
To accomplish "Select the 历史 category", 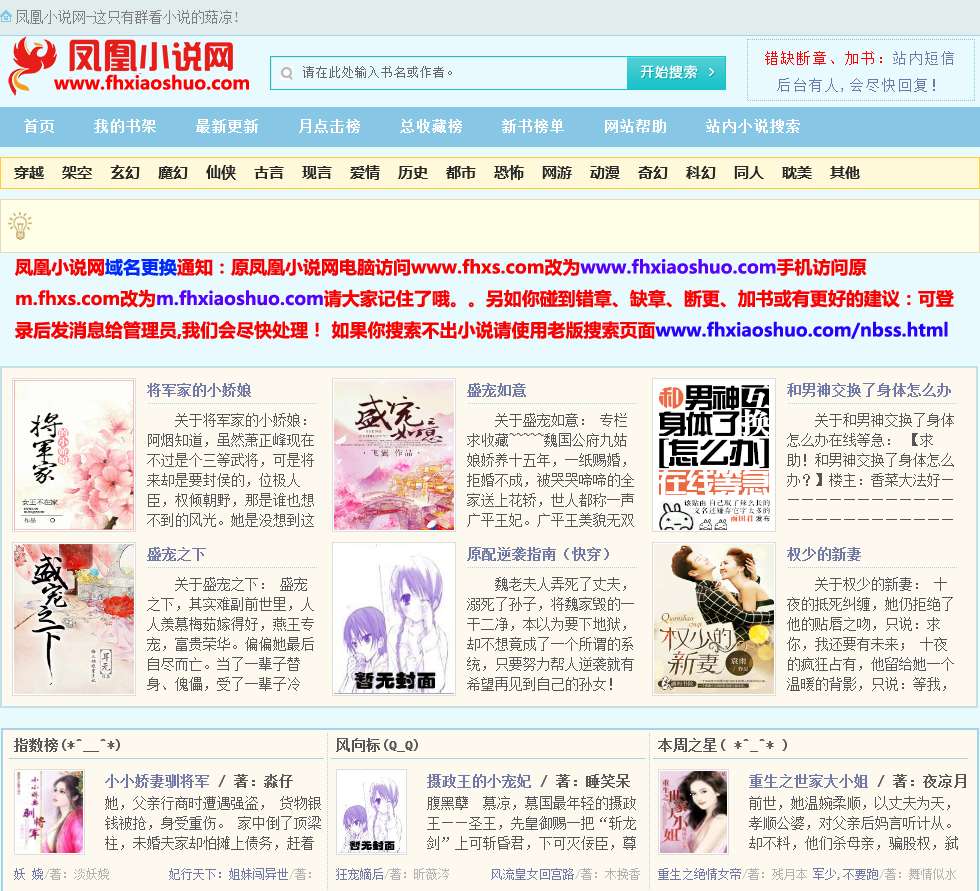I will point(412,172).
